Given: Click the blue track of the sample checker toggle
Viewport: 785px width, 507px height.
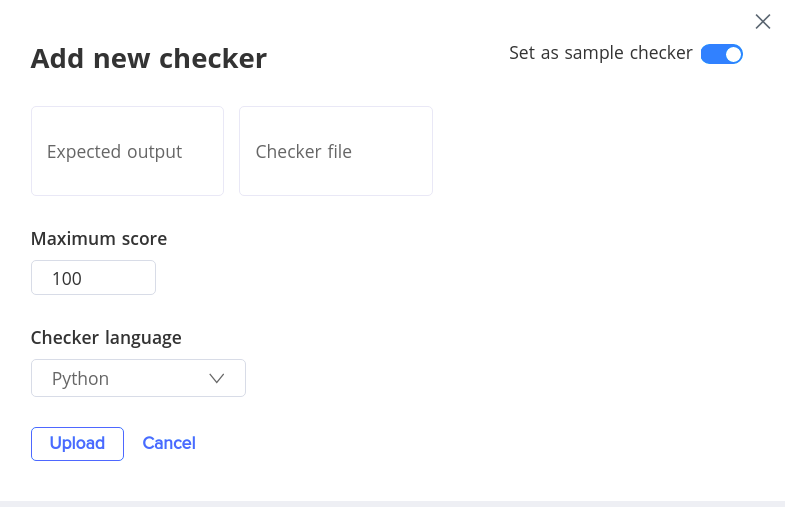Looking at the screenshot, I should 711,54.
